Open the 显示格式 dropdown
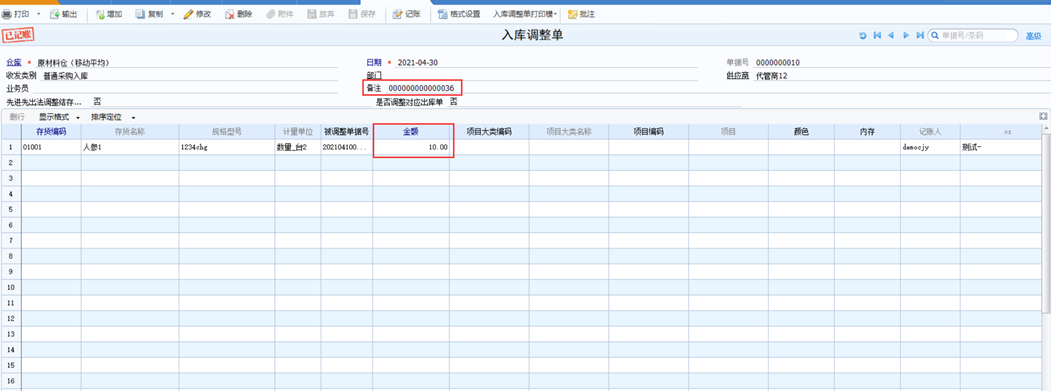 [x=59, y=117]
